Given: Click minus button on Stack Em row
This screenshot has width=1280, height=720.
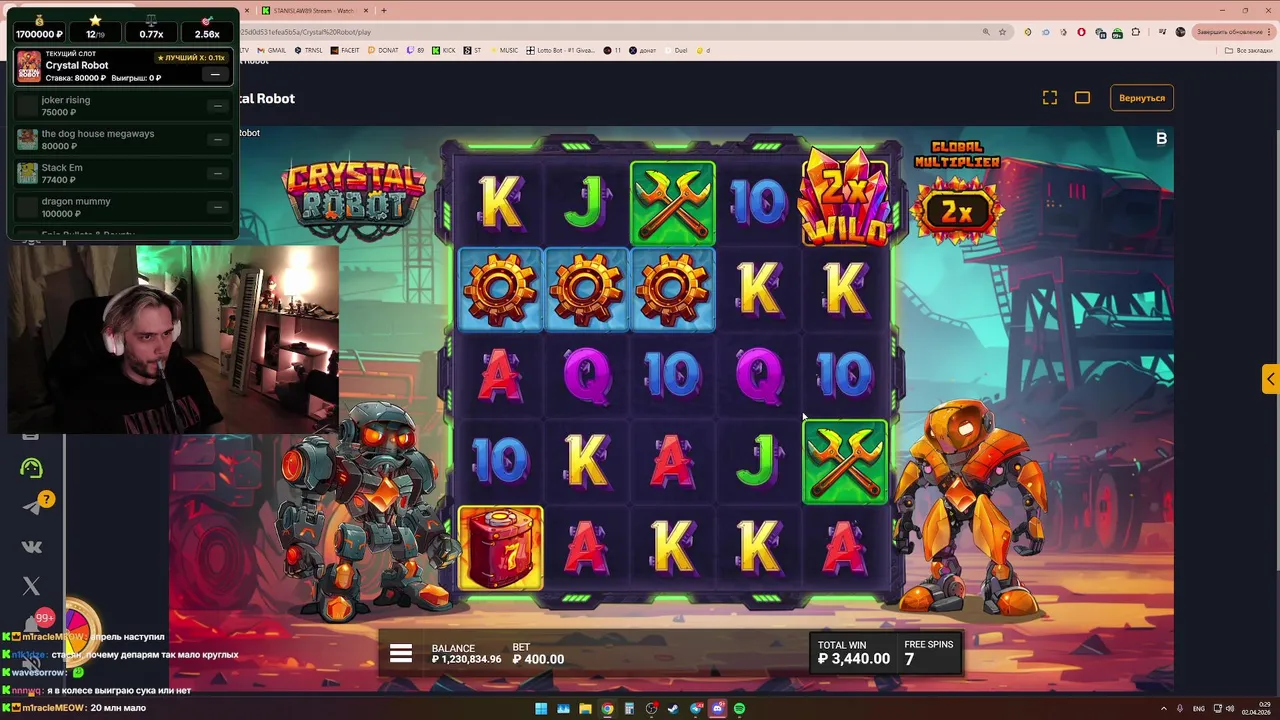Looking at the screenshot, I should point(217,173).
